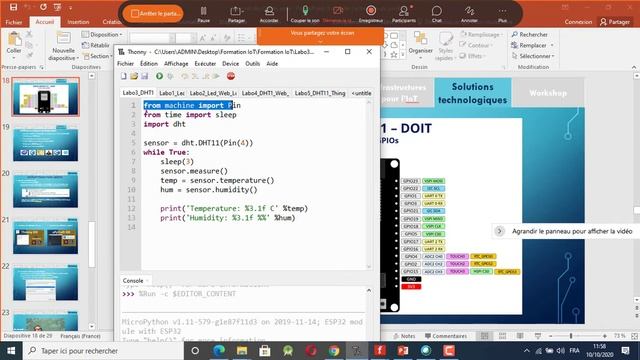Click Partager button in PowerPoint title area
Screen dimensions: 640x360
point(615,22)
